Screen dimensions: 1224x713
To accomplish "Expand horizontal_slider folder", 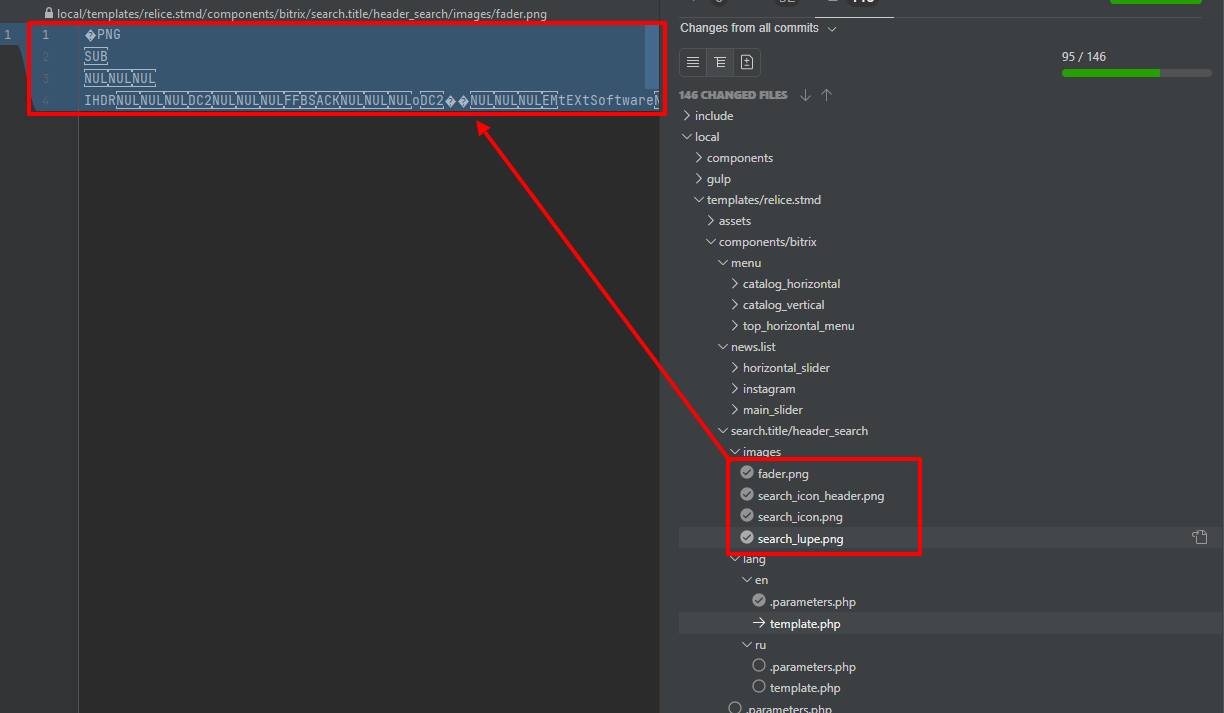I will [x=735, y=368].
